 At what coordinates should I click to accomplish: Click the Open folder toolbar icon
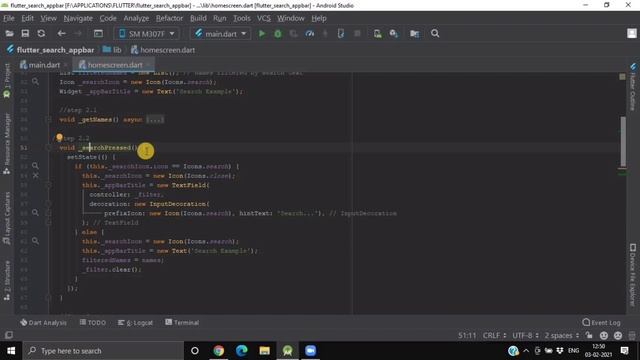9,33
